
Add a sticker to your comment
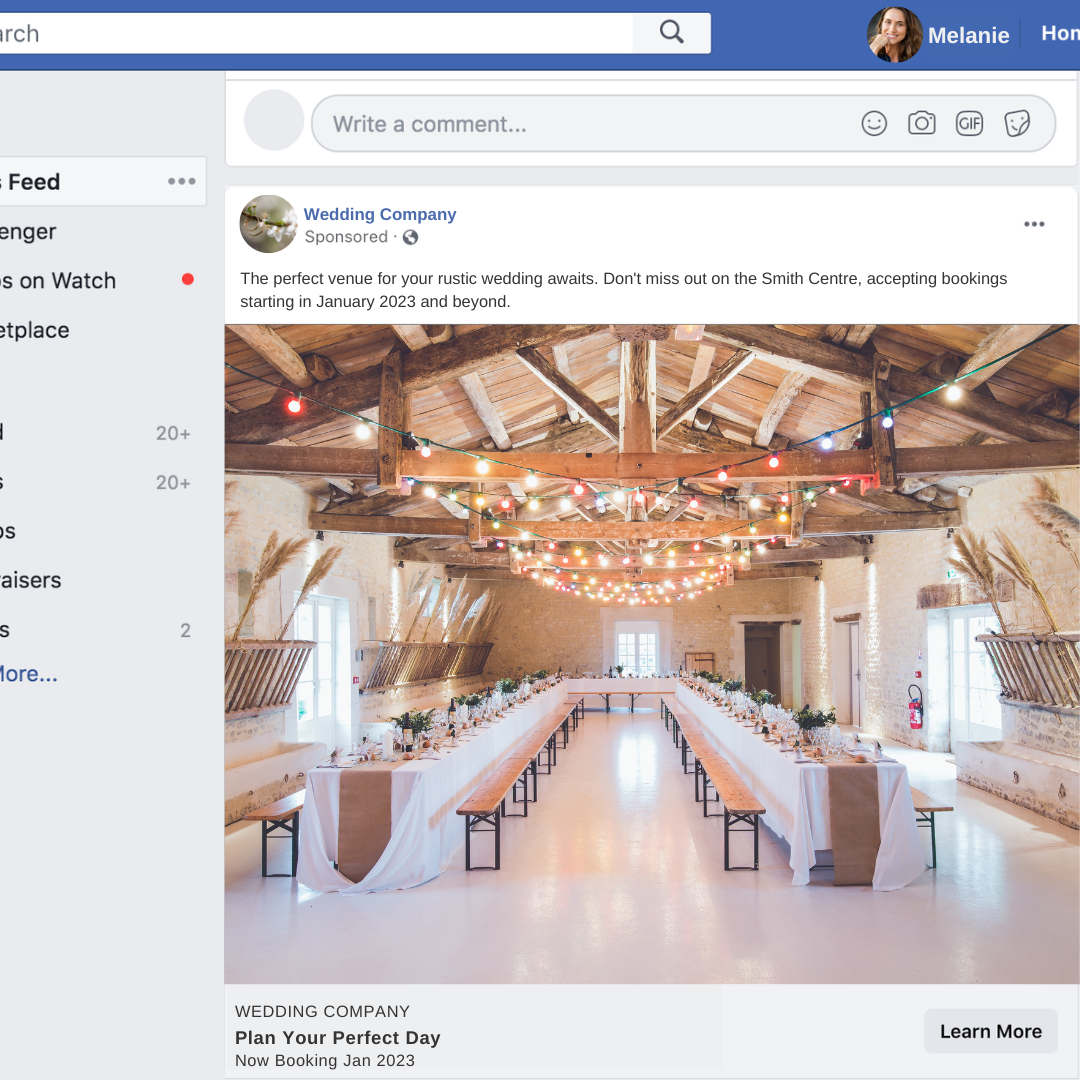[1018, 123]
